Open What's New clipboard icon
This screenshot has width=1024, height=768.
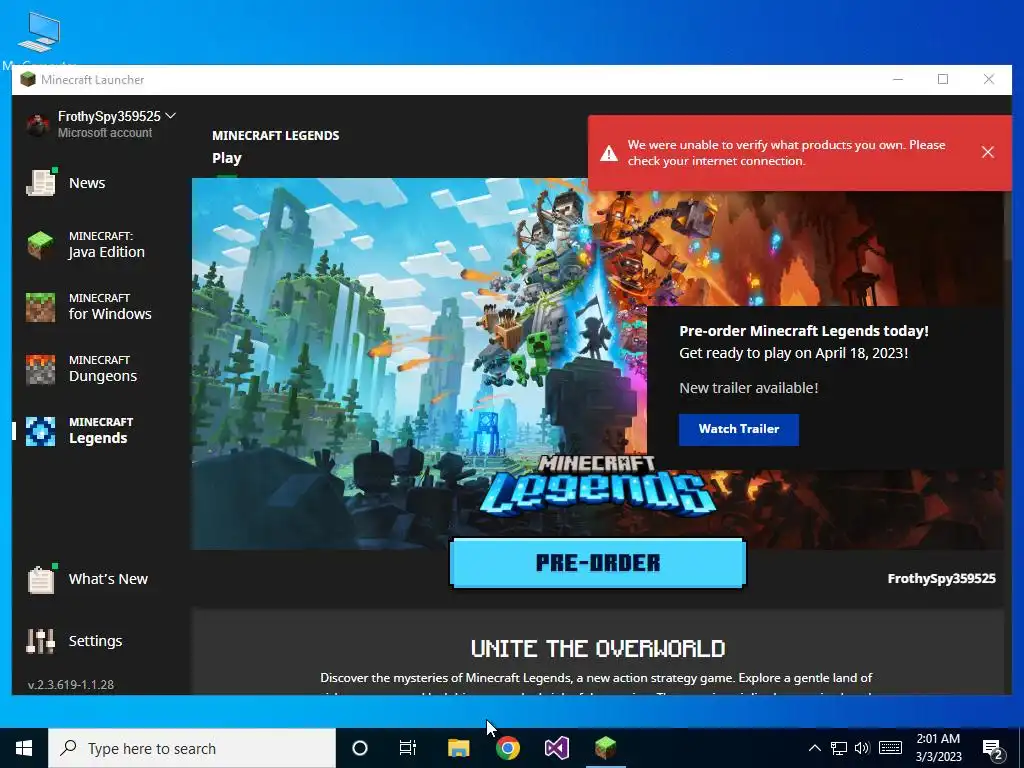point(41,579)
